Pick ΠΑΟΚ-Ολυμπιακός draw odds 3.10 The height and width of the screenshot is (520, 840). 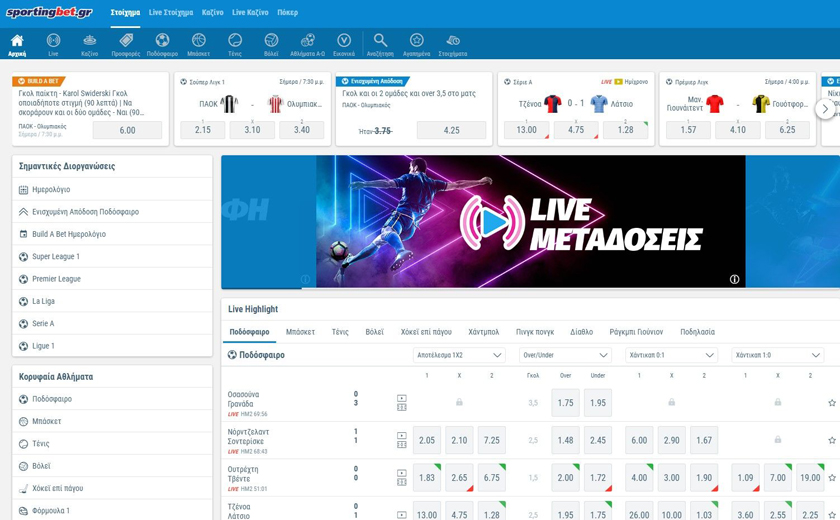[x=252, y=130]
